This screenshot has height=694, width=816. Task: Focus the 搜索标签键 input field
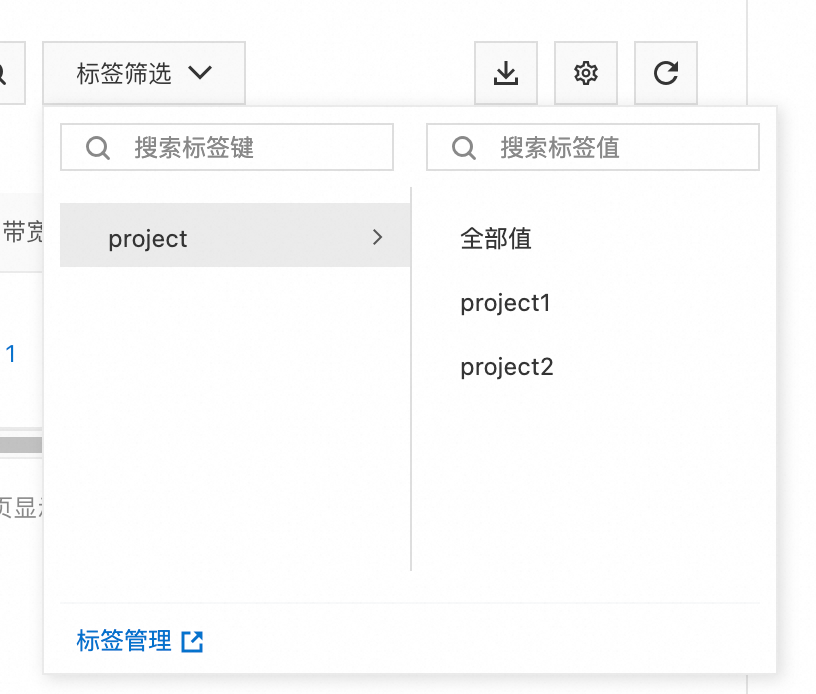[x=227, y=147]
